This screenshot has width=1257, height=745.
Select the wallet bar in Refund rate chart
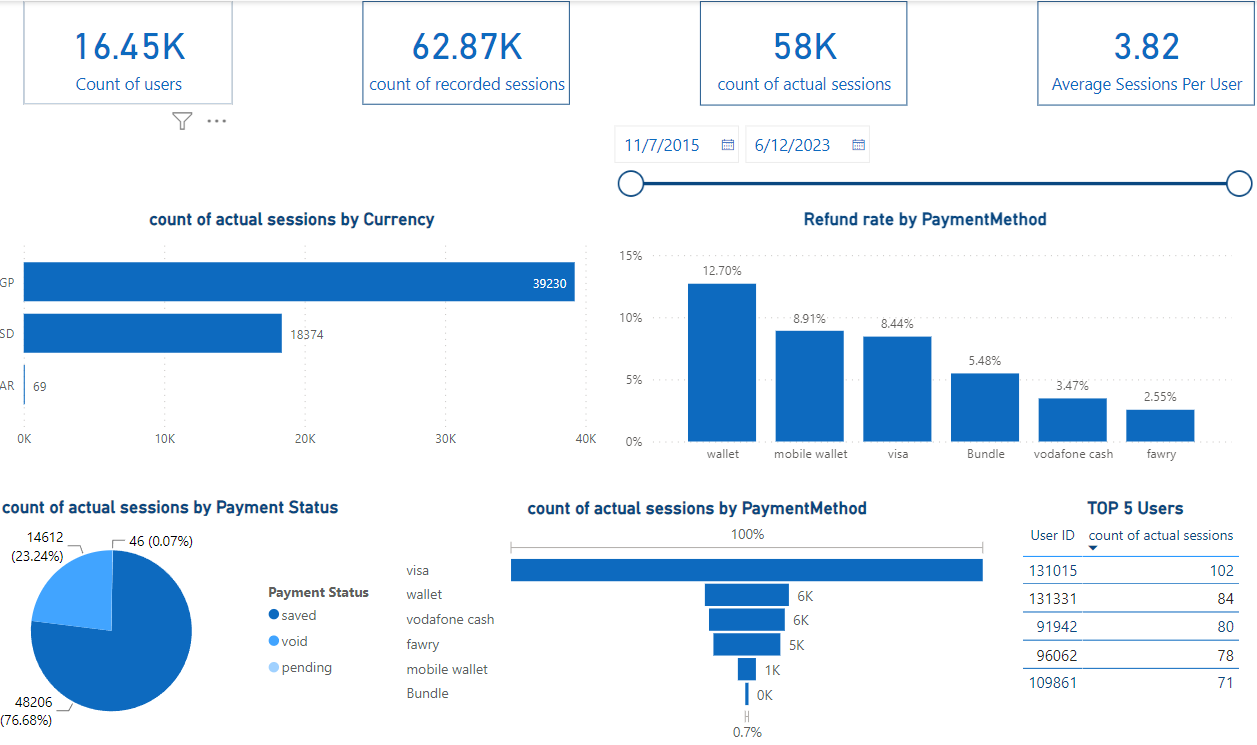point(722,362)
